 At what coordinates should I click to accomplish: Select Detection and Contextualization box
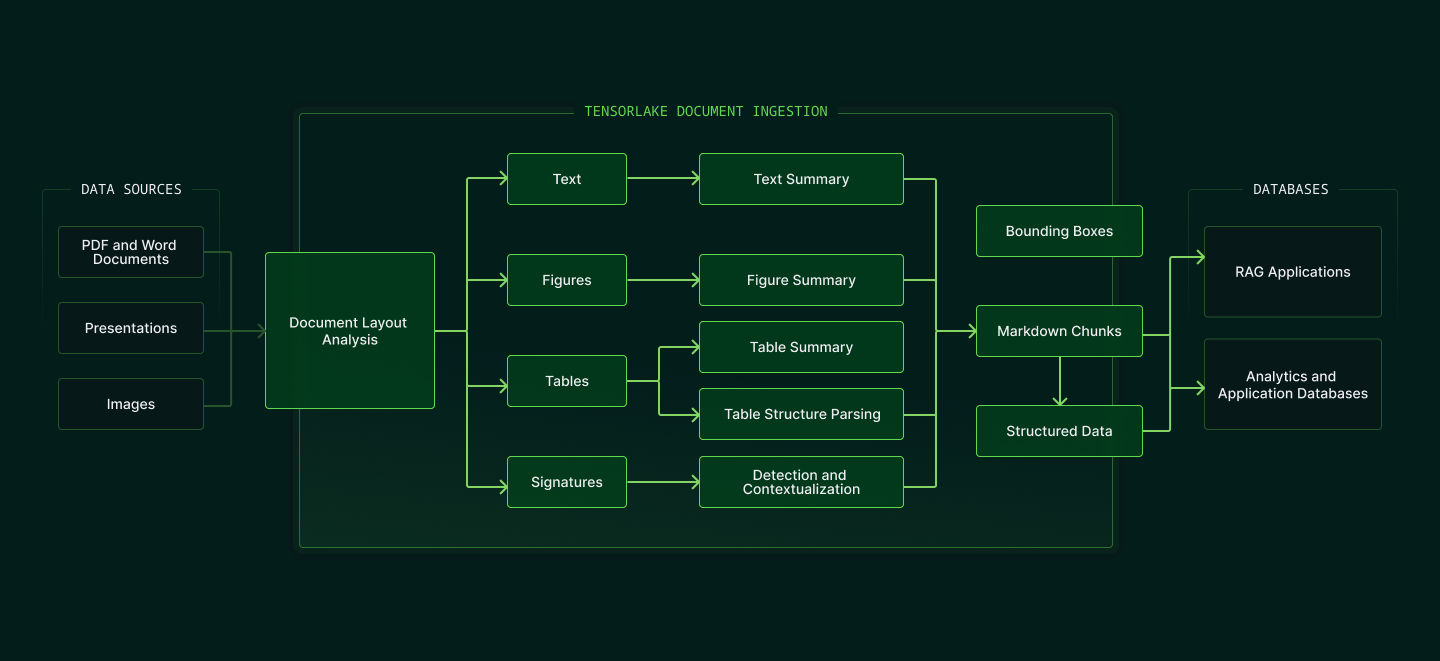pyautogui.click(x=801, y=482)
